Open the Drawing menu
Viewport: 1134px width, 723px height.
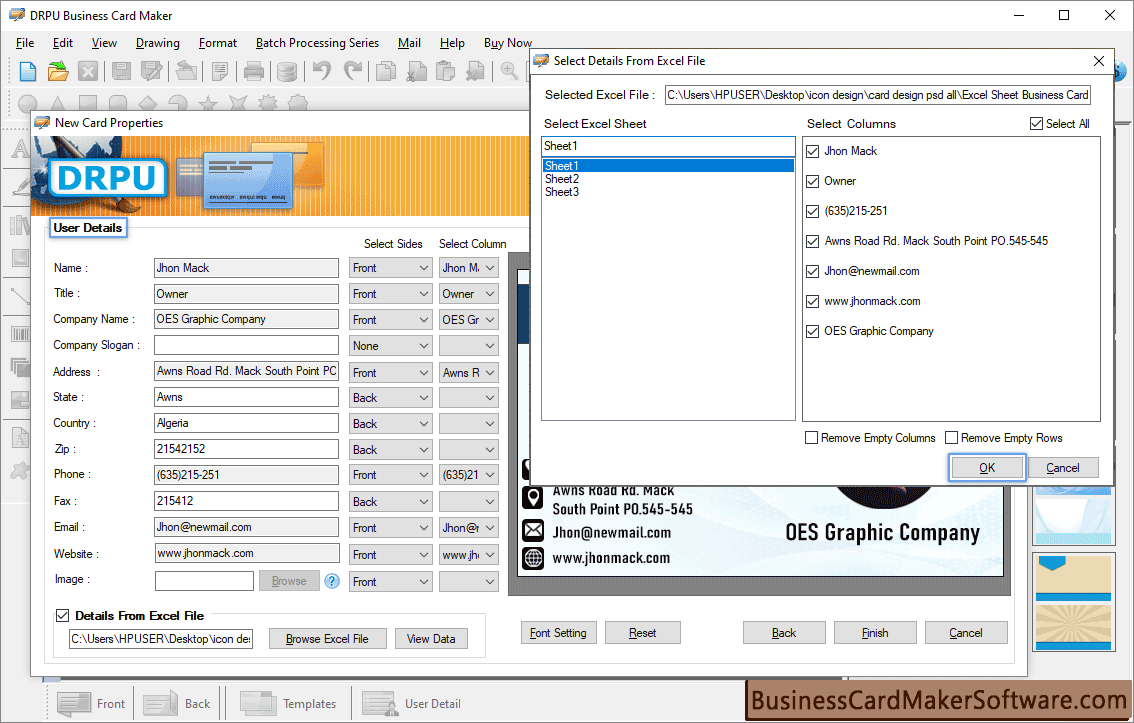158,43
